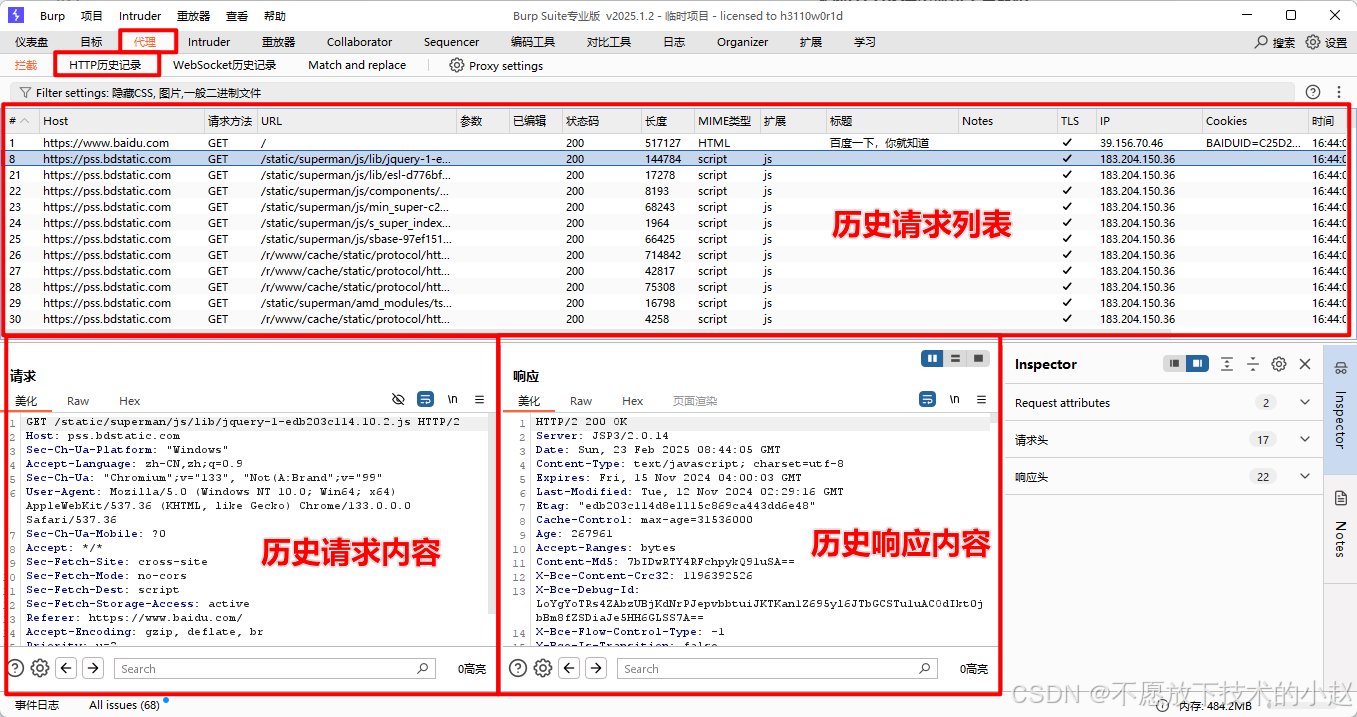Screen dimensions: 1357x717
Task: Go to next match in request
Action: (93, 668)
